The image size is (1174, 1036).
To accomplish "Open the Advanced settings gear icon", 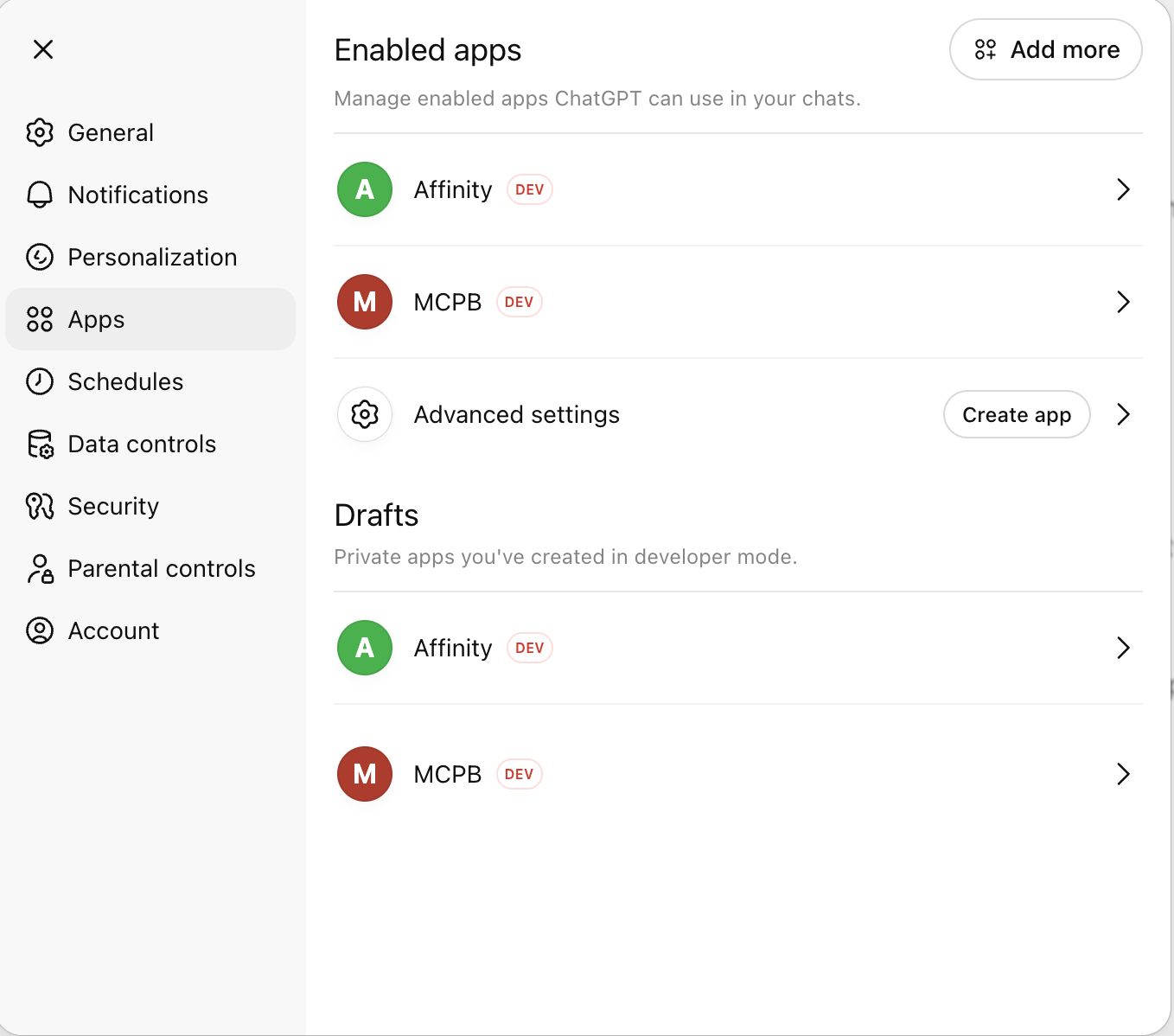I will (x=364, y=414).
